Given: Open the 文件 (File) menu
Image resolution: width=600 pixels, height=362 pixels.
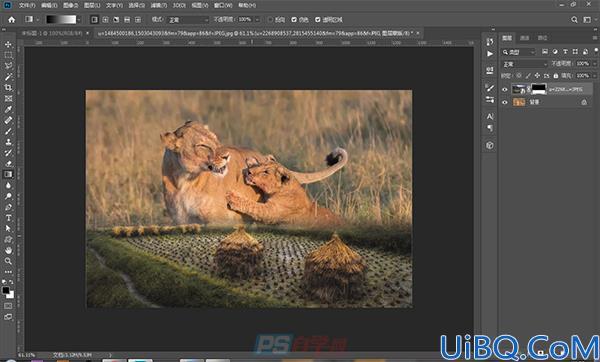Looking at the screenshot, I should (x=27, y=5).
